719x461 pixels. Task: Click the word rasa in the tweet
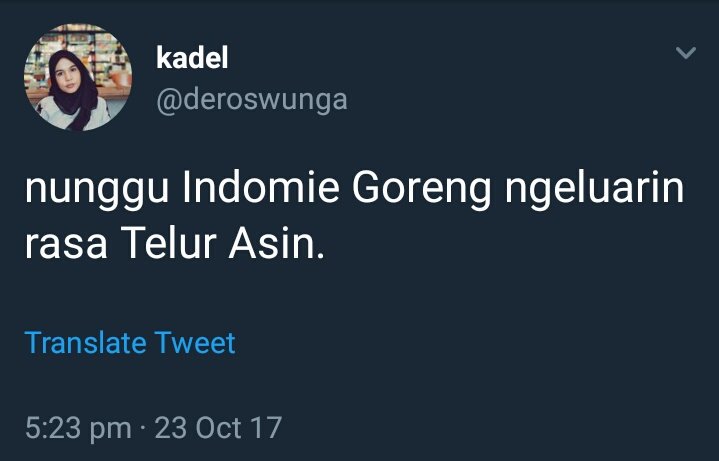click(66, 245)
